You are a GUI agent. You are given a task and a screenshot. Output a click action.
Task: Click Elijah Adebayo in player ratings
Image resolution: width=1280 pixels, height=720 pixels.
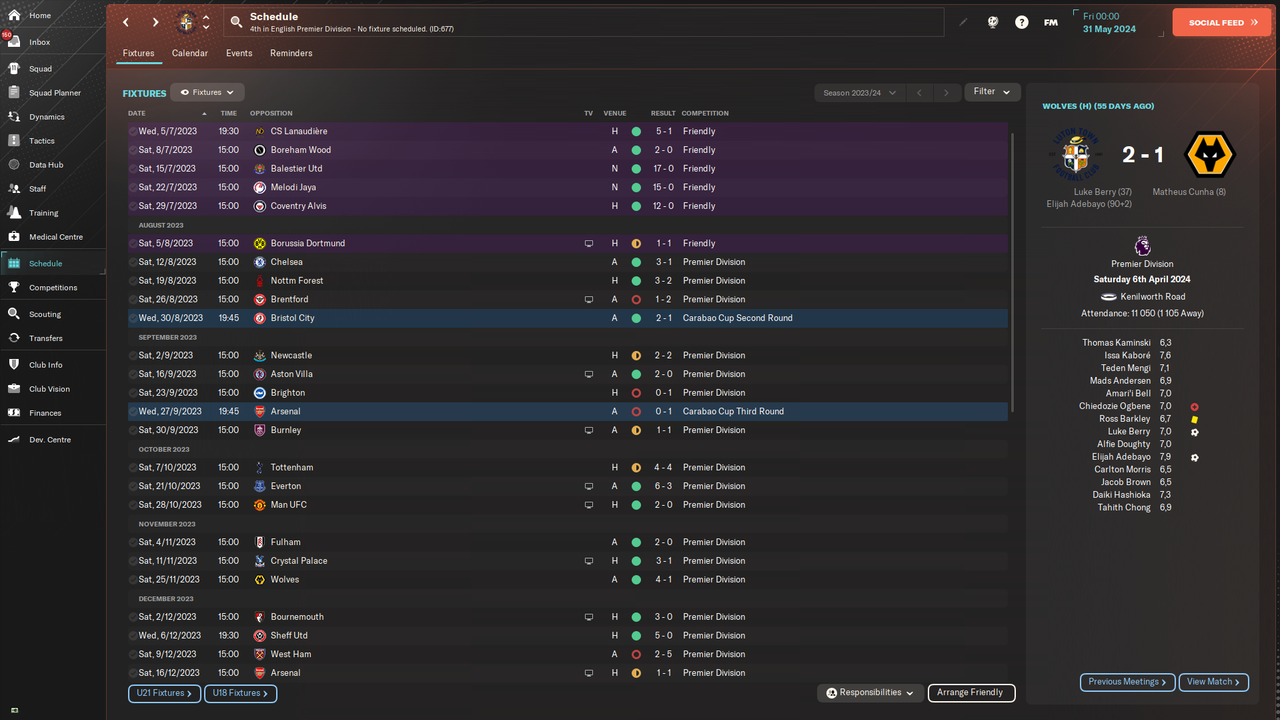(1121, 457)
